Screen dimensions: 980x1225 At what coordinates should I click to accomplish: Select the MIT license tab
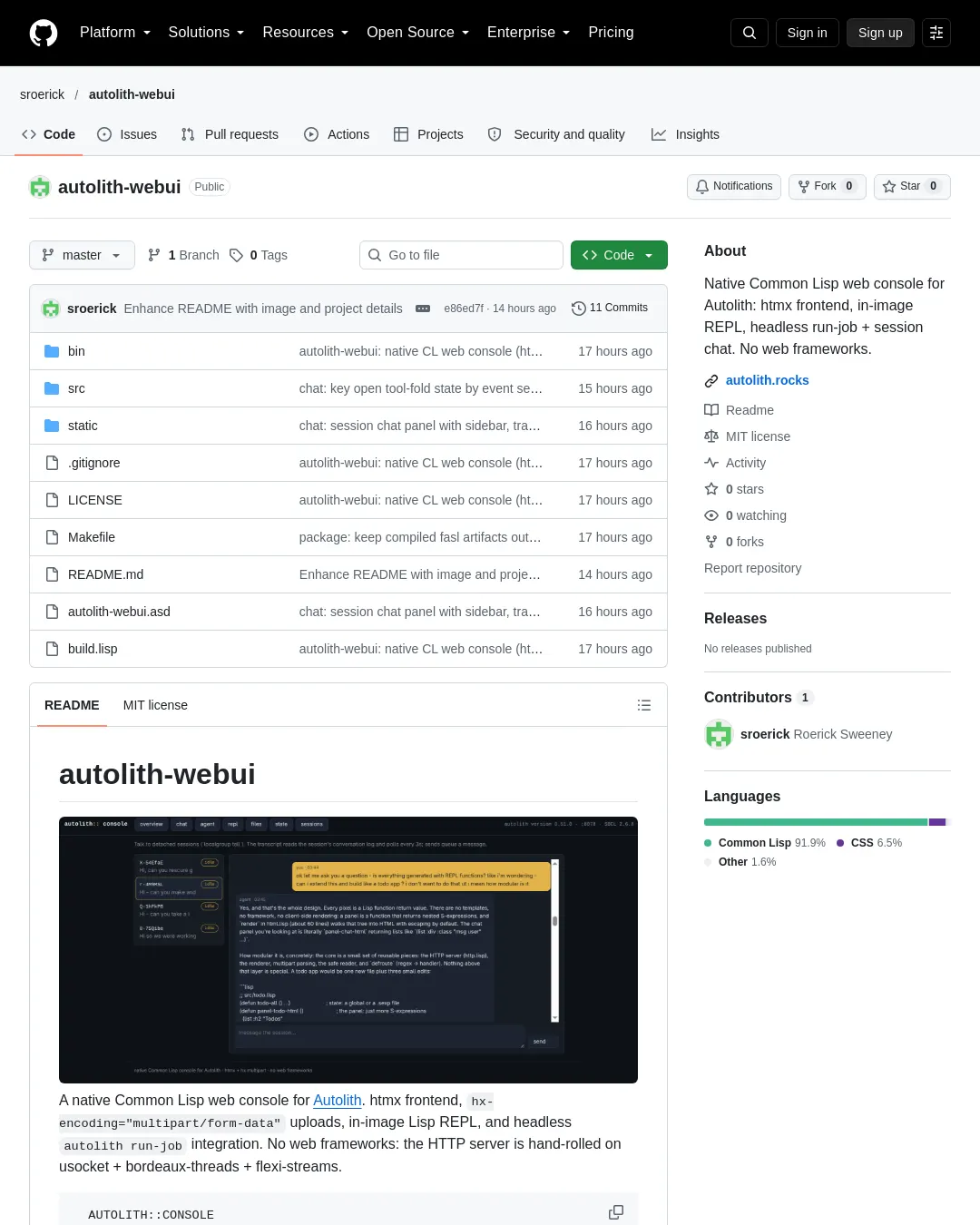coord(155,705)
